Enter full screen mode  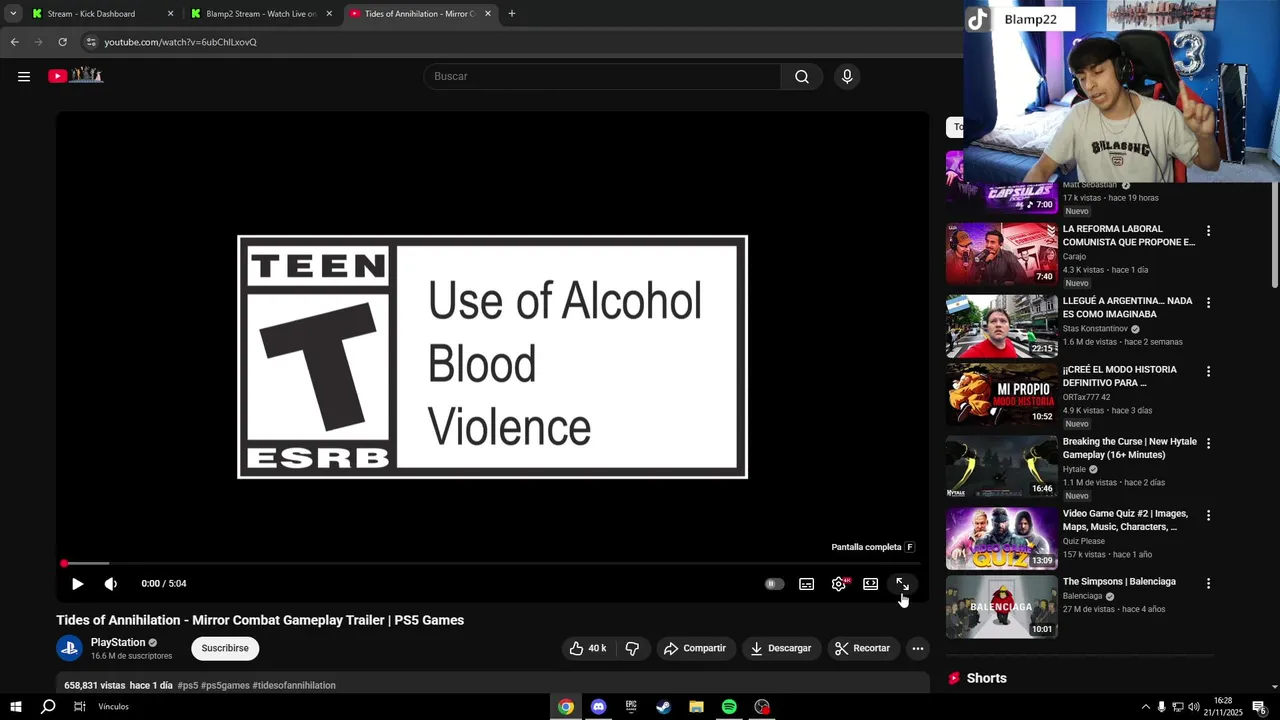[x=902, y=584]
